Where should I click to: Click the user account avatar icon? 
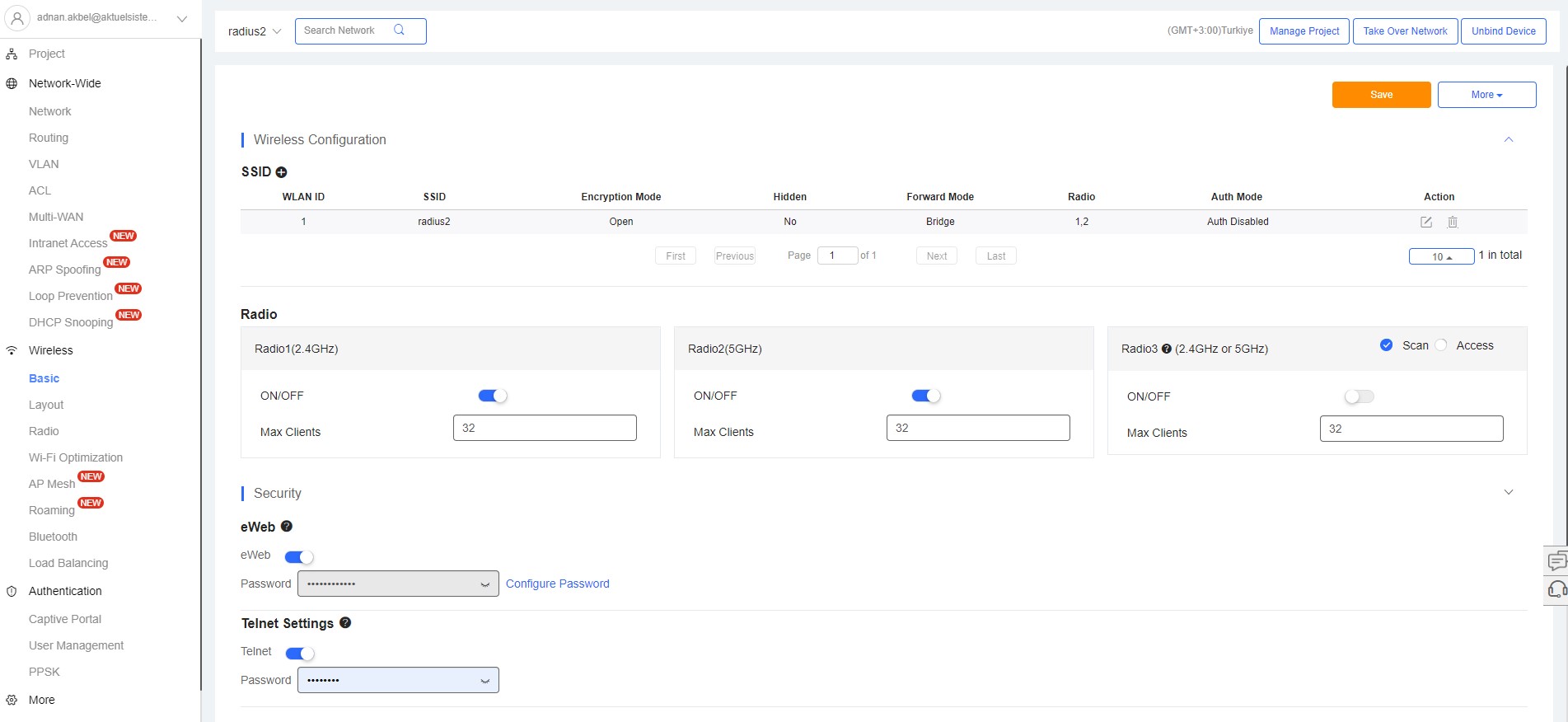[16, 17]
